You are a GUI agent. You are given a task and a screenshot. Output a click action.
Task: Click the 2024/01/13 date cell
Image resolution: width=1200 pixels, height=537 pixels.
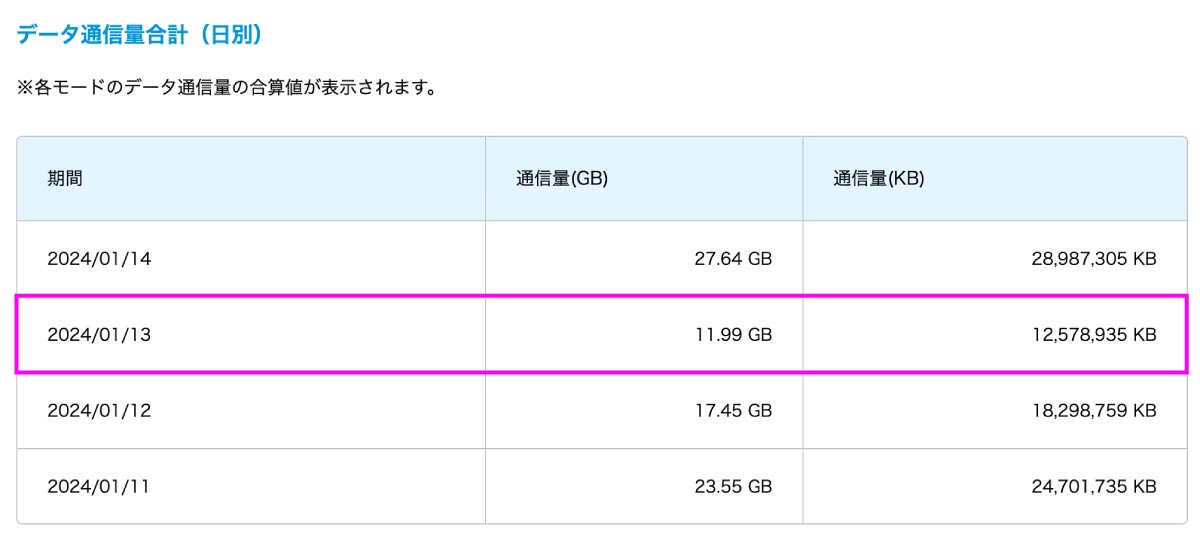251,334
